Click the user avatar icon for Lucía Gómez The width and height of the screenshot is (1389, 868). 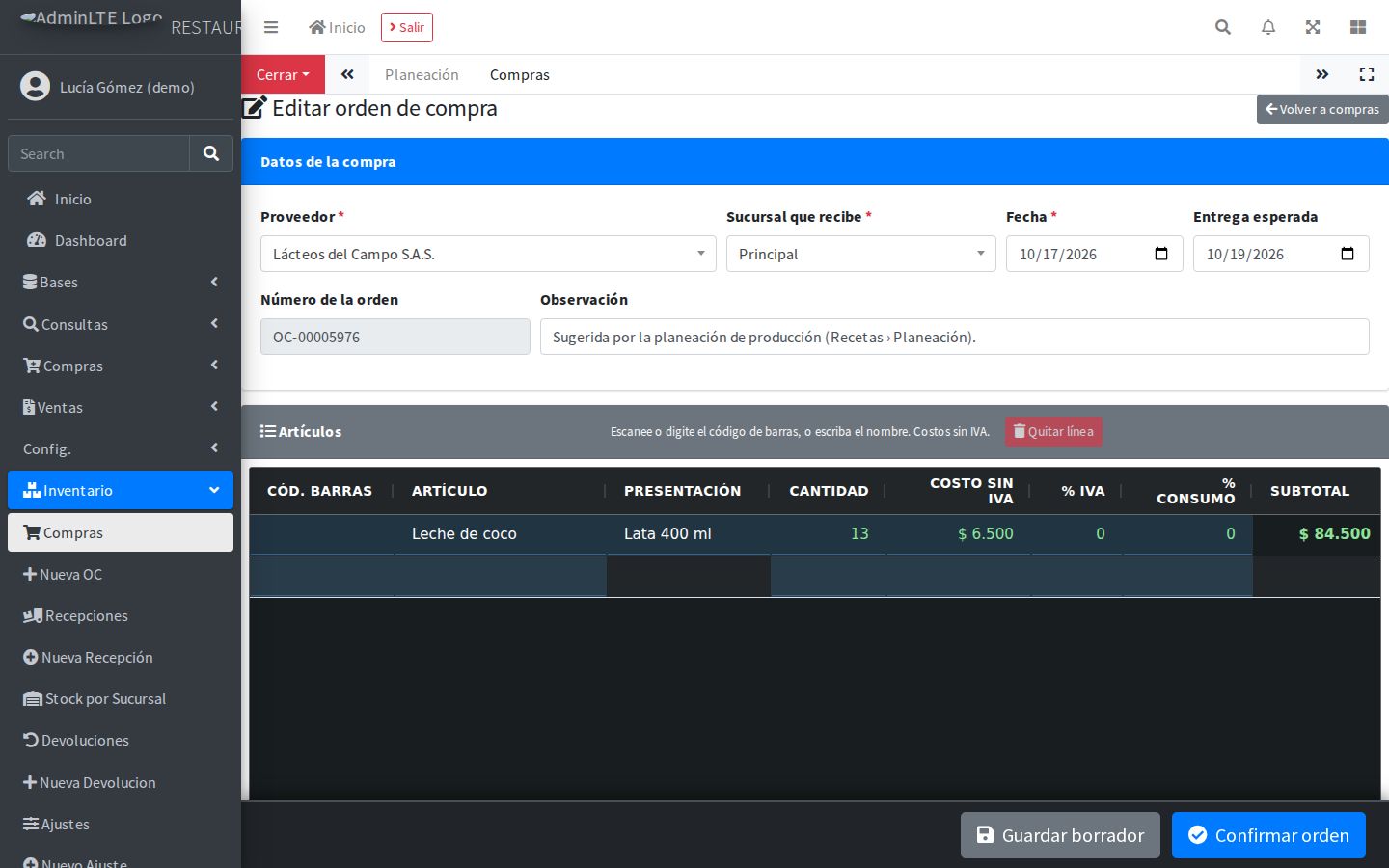[x=35, y=87]
